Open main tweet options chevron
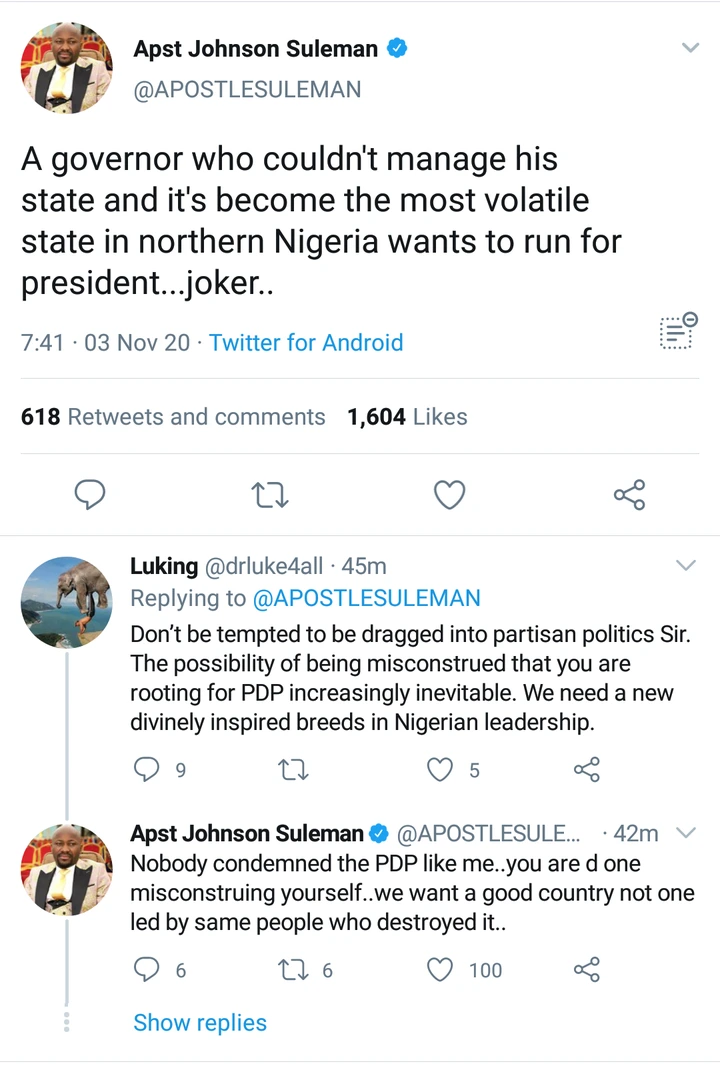The image size is (720, 1066). pyautogui.click(x=690, y=48)
